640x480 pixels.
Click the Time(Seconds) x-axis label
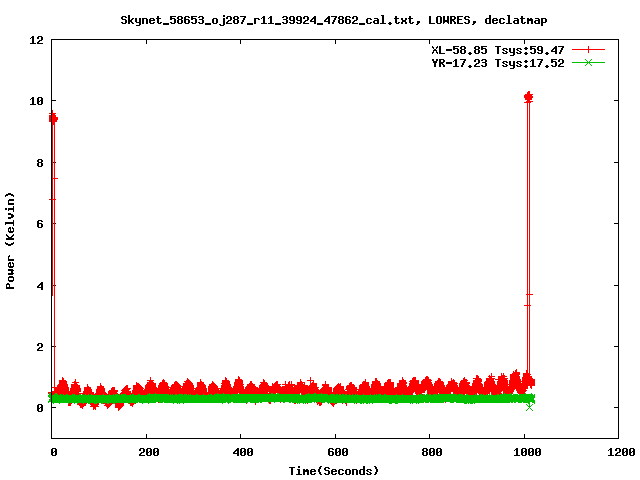pyautogui.click(x=334, y=471)
